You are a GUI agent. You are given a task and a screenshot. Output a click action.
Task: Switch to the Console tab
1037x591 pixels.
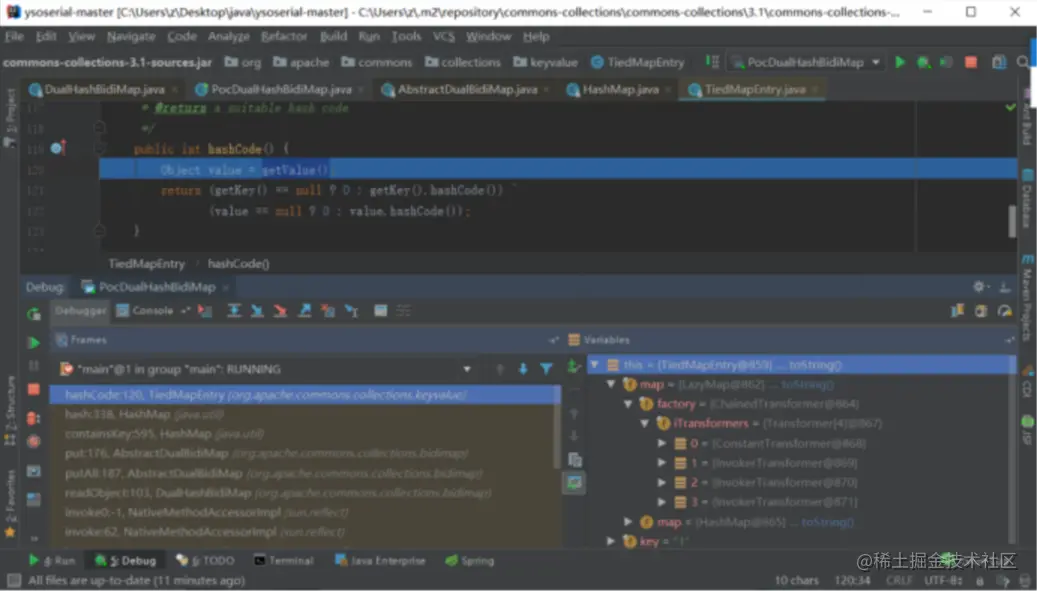(145, 311)
